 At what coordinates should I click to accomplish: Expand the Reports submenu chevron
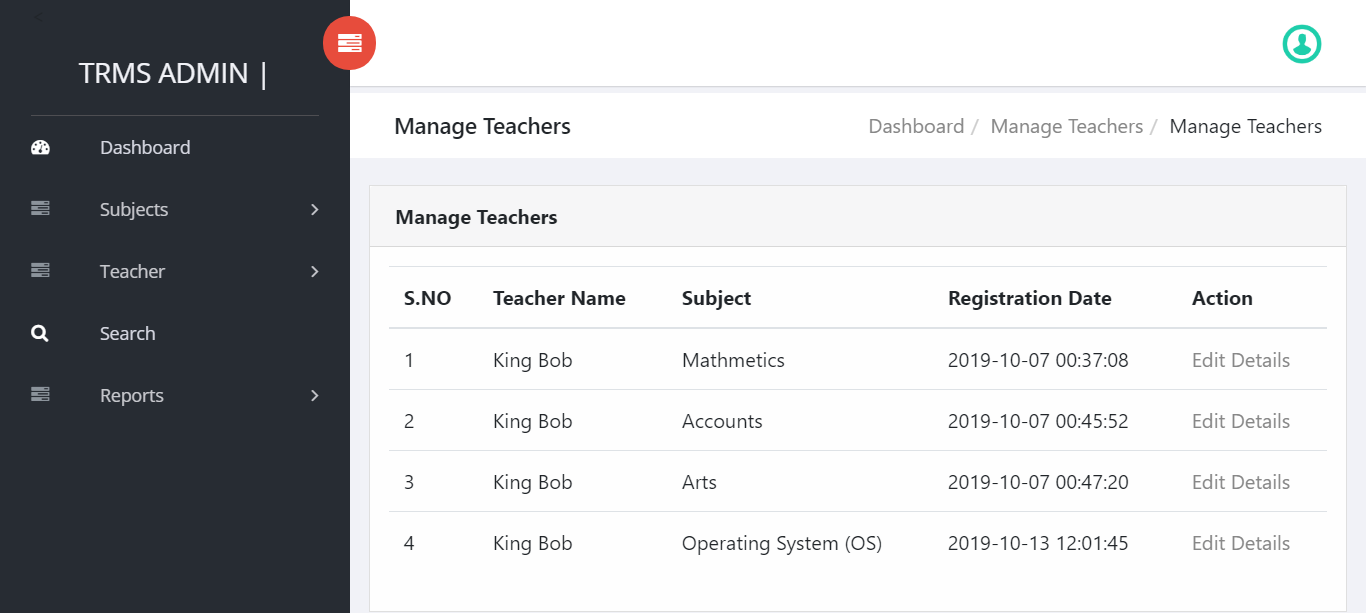tap(314, 395)
